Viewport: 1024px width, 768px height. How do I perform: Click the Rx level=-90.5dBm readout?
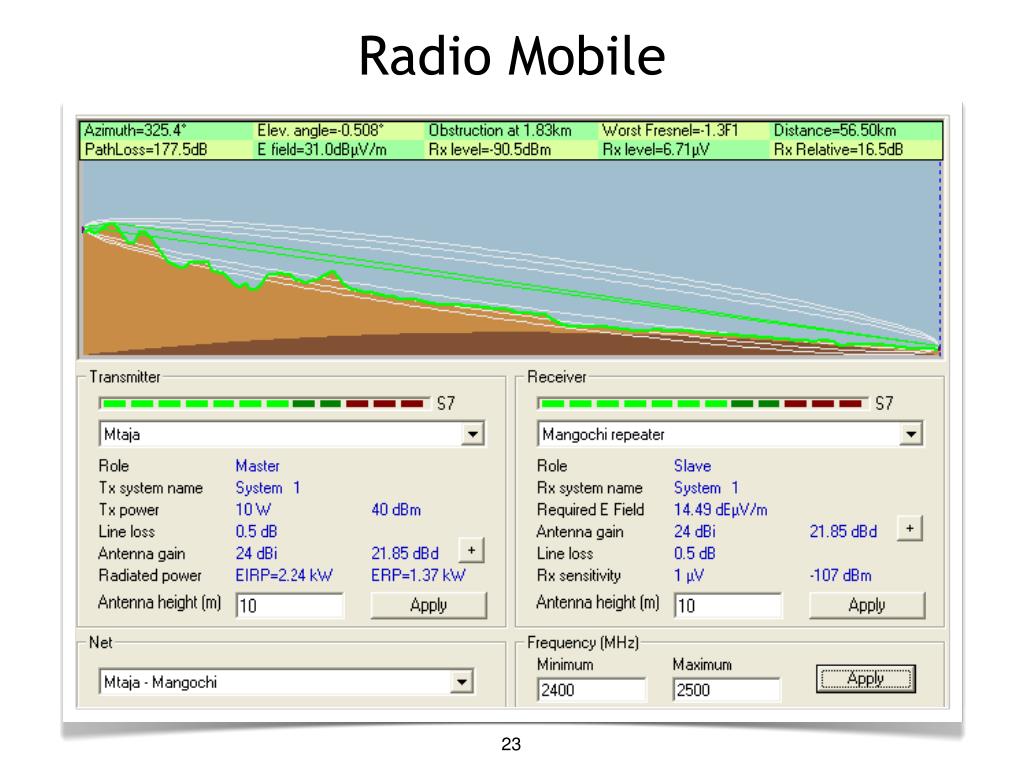(x=490, y=150)
